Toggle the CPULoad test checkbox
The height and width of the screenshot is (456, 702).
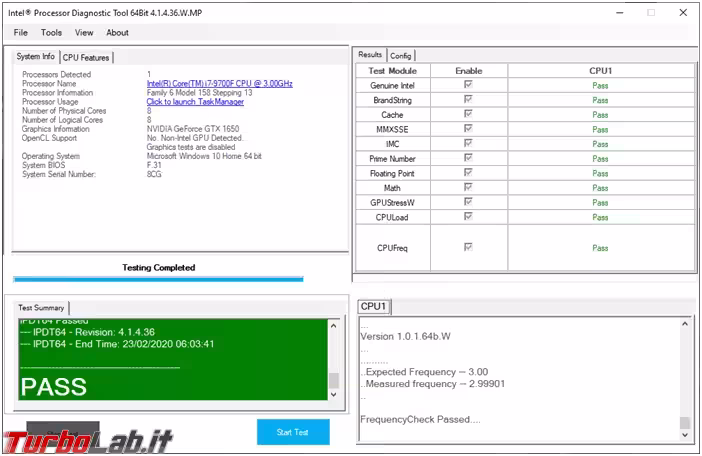[x=468, y=216]
